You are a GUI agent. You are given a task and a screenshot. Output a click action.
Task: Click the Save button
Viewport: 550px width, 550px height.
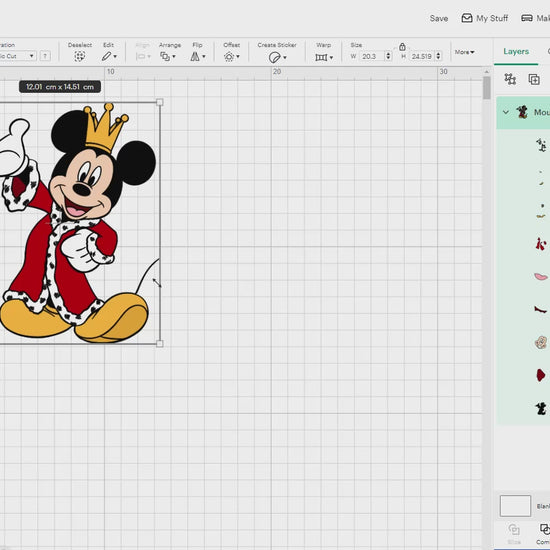[x=439, y=18]
